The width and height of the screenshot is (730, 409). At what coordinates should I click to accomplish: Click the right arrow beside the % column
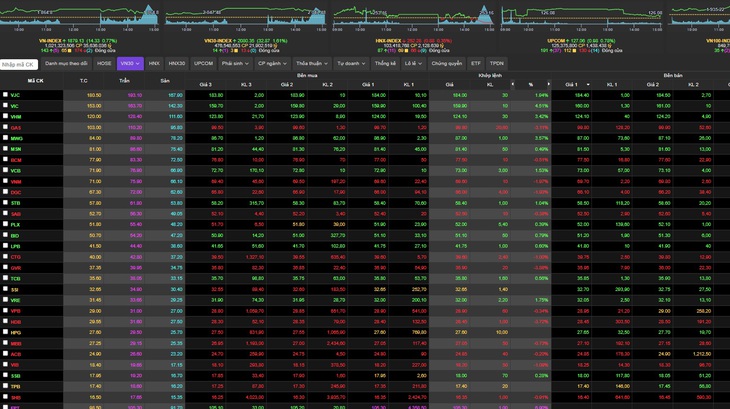[x=548, y=84]
